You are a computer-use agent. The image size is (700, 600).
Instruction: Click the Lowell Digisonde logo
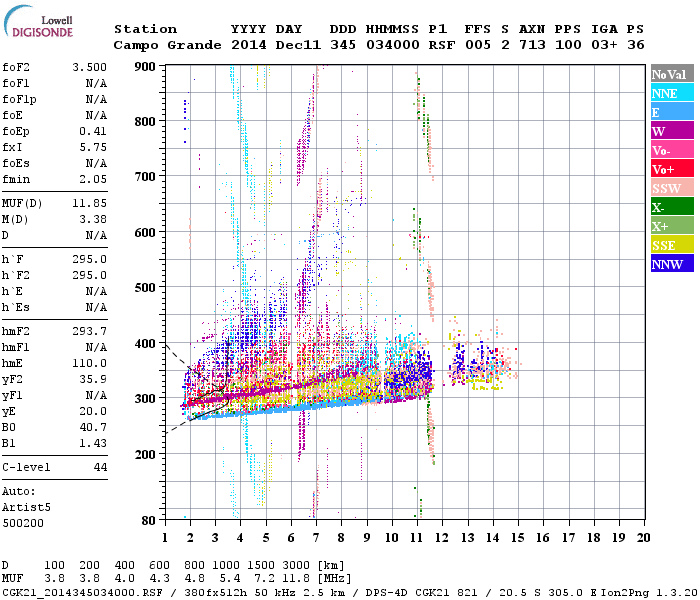click(38, 22)
